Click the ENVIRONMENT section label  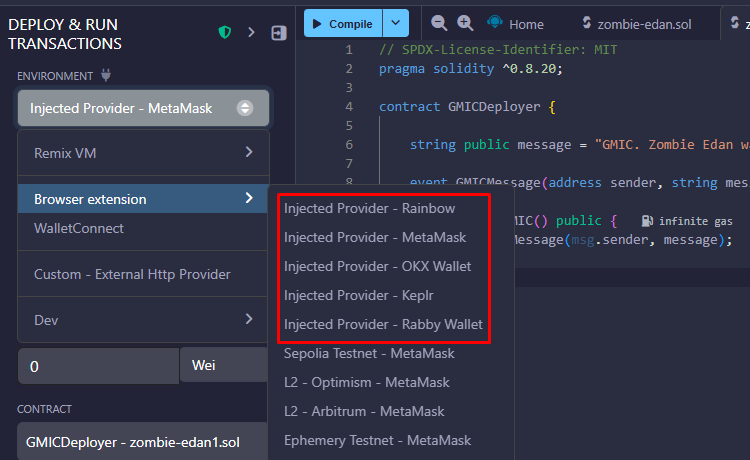pyautogui.click(x=55, y=76)
